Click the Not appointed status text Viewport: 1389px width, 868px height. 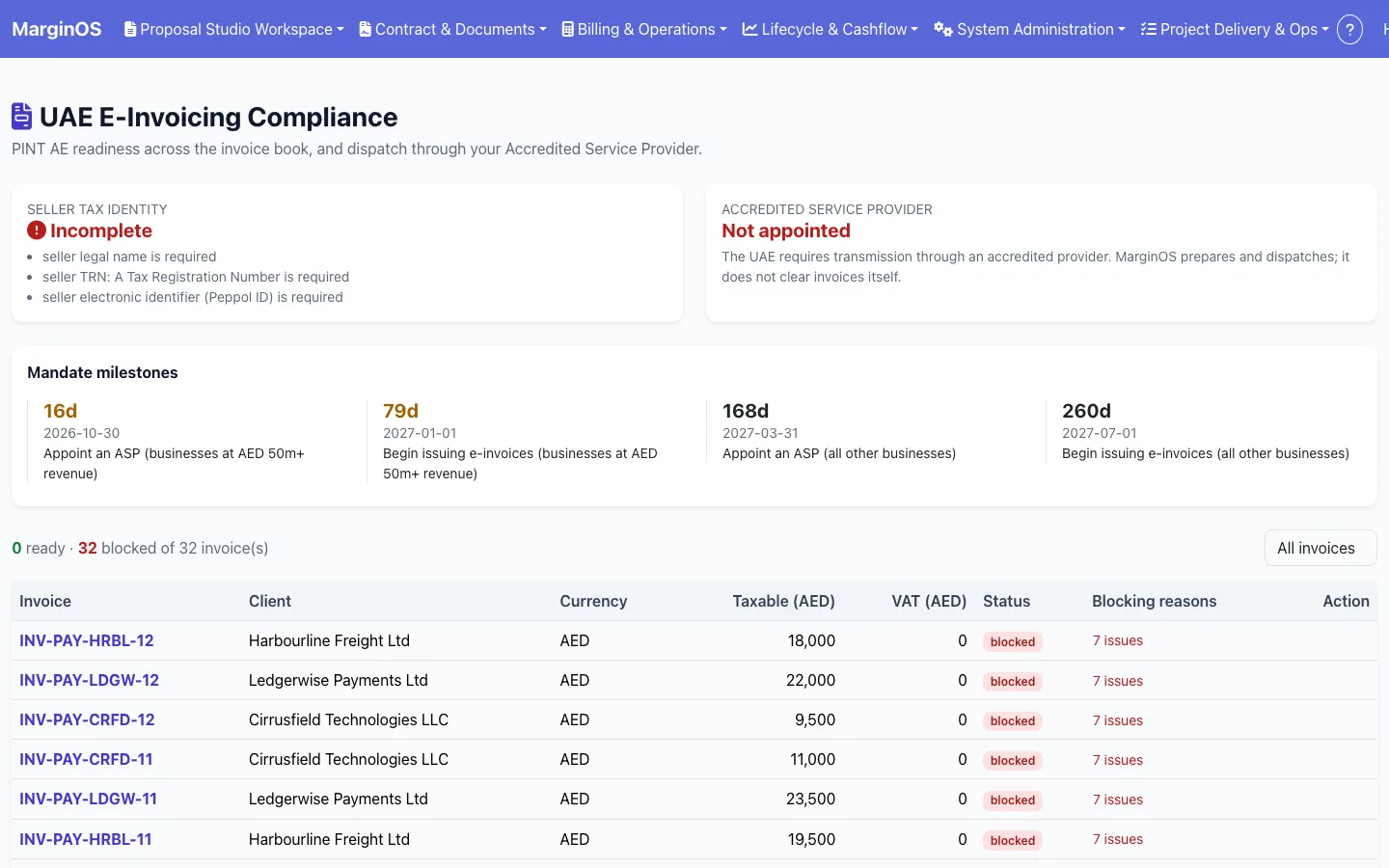(x=786, y=231)
